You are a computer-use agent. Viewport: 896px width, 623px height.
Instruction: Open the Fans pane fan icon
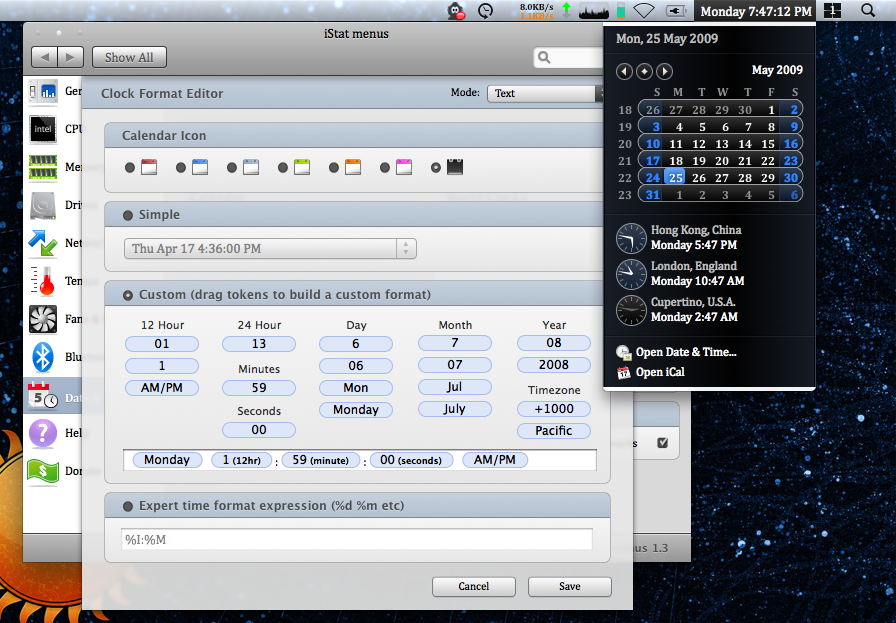(x=43, y=319)
